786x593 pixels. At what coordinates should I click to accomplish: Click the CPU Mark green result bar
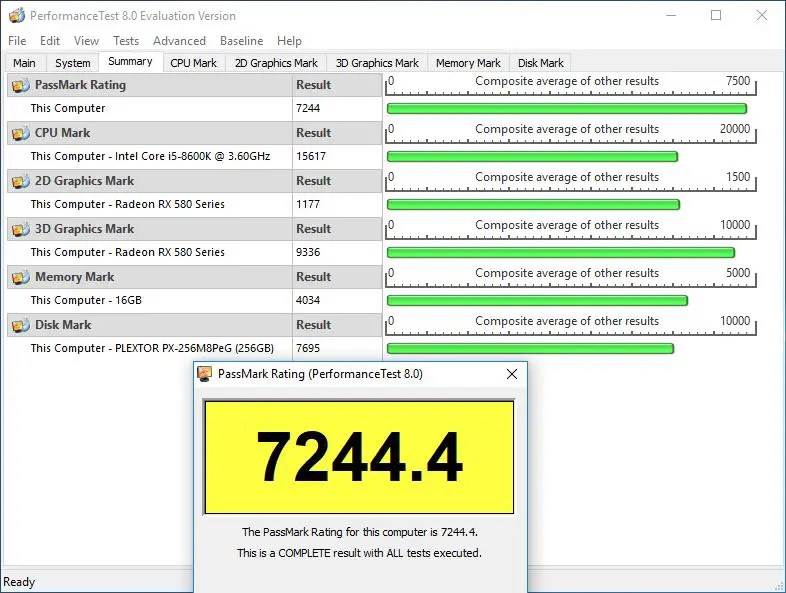[x=532, y=156]
